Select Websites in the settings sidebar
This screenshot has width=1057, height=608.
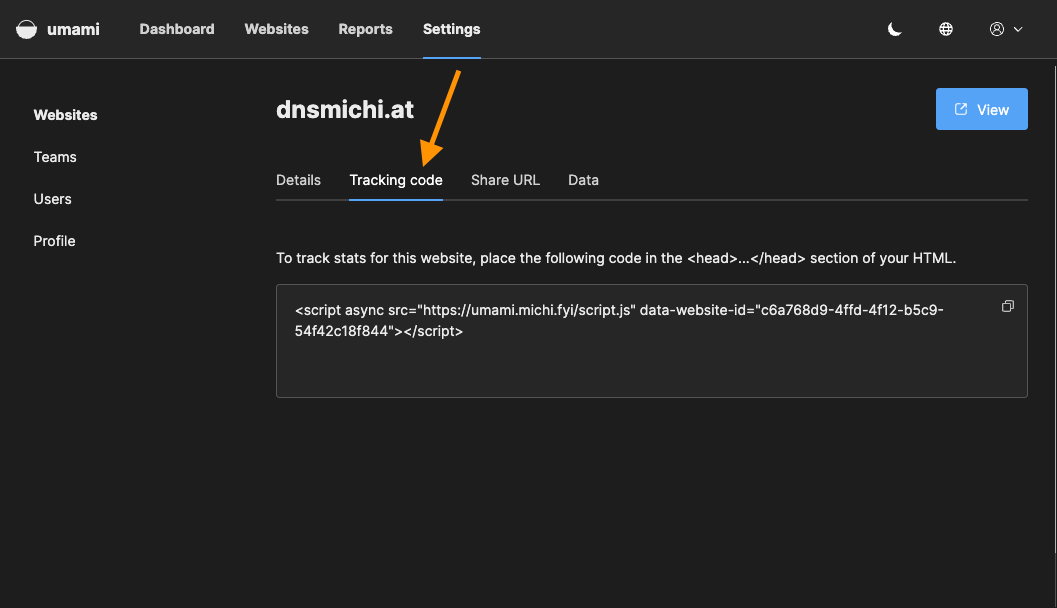66,115
